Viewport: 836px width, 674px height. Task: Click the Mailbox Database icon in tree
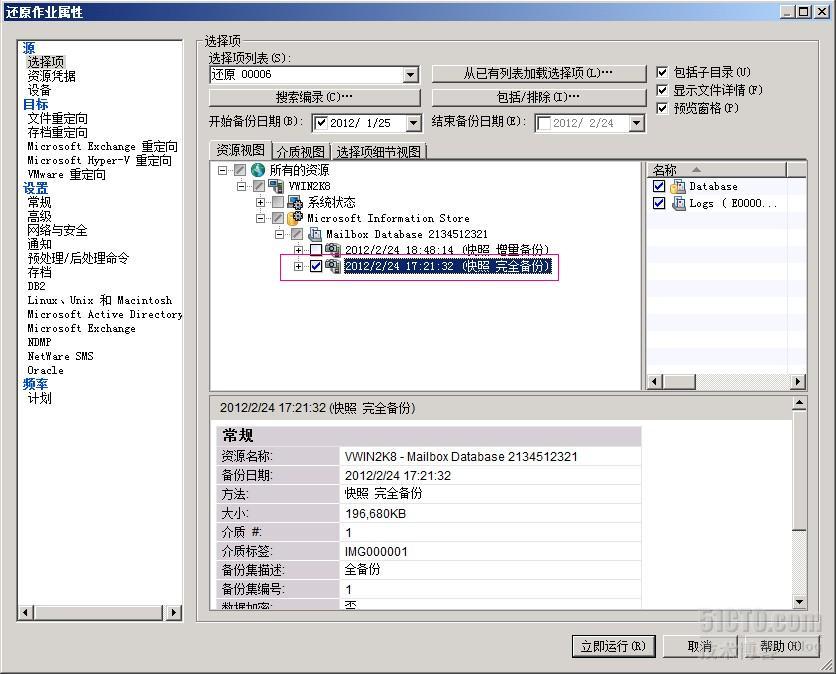[315, 234]
